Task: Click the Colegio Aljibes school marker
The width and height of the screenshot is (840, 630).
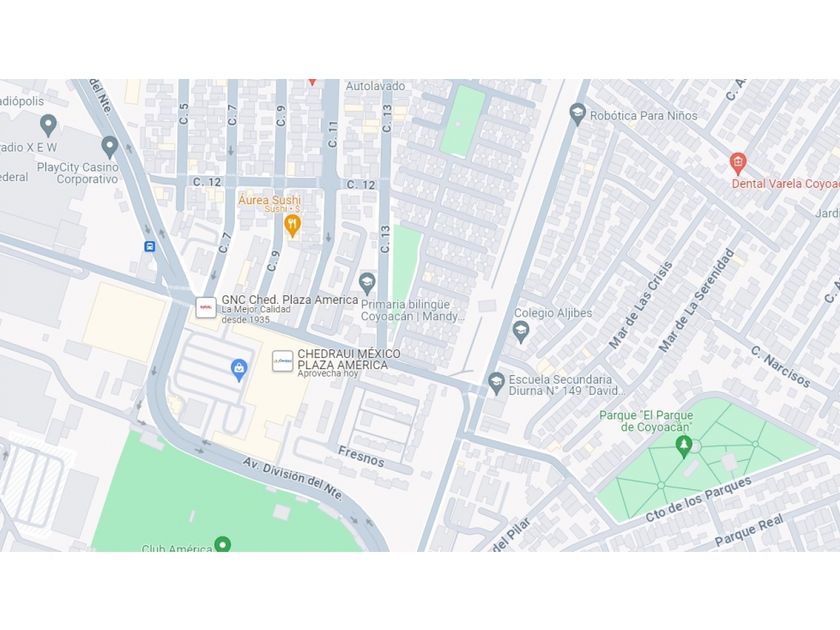Action: click(x=521, y=332)
